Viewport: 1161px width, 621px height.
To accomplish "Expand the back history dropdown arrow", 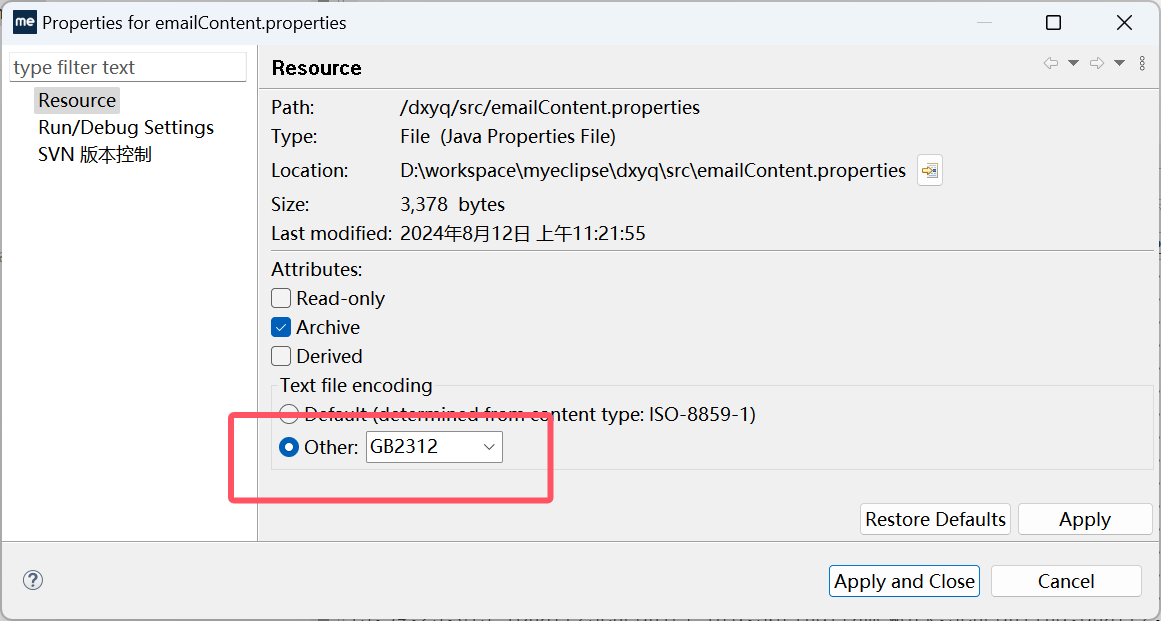I will (1073, 64).
